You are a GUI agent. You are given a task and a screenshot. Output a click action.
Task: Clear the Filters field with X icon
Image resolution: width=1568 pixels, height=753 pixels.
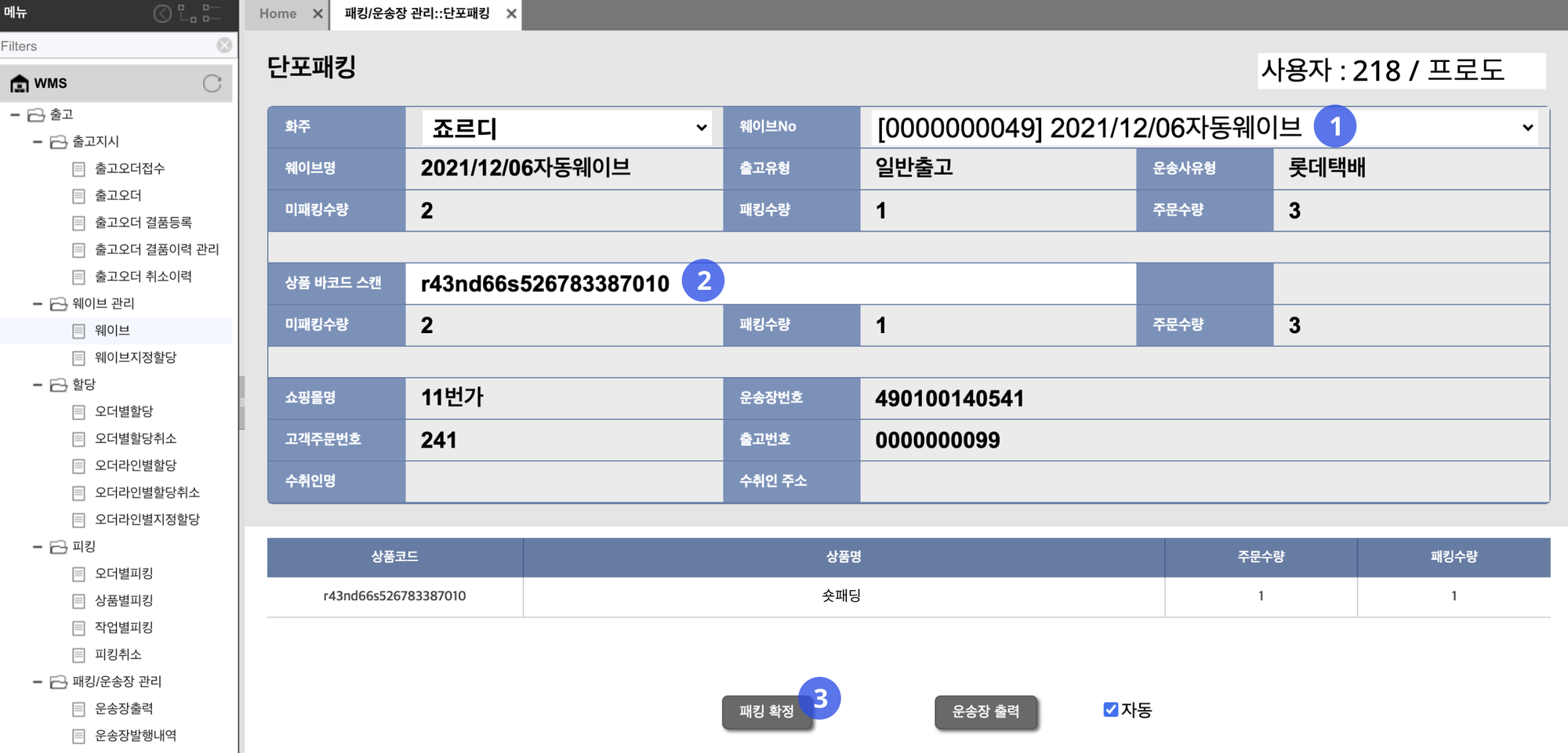(224, 45)
